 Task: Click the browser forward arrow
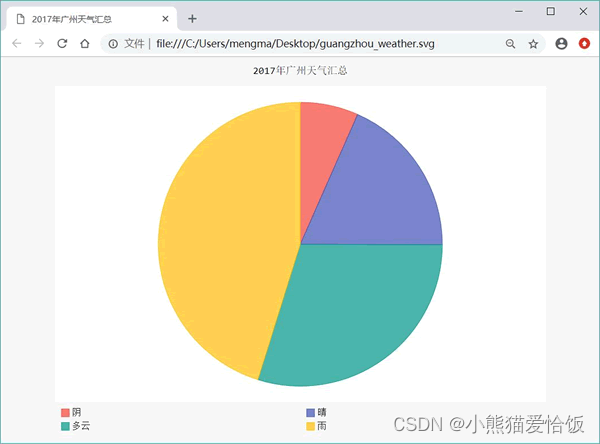[x=39, y=44]
